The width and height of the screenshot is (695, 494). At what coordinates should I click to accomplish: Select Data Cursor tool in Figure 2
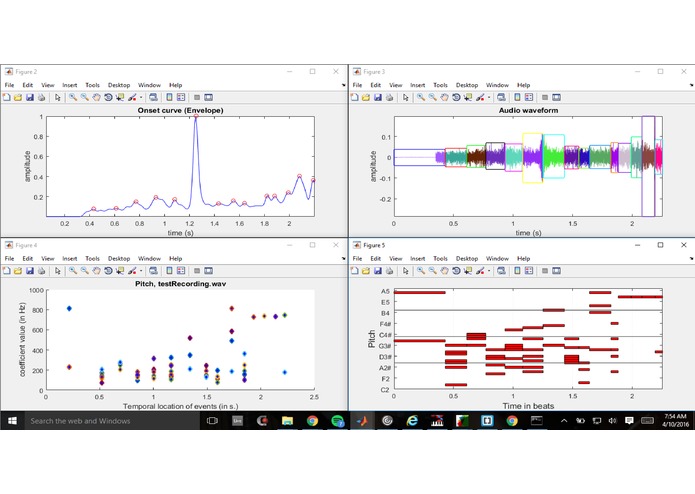click(120, 97)
